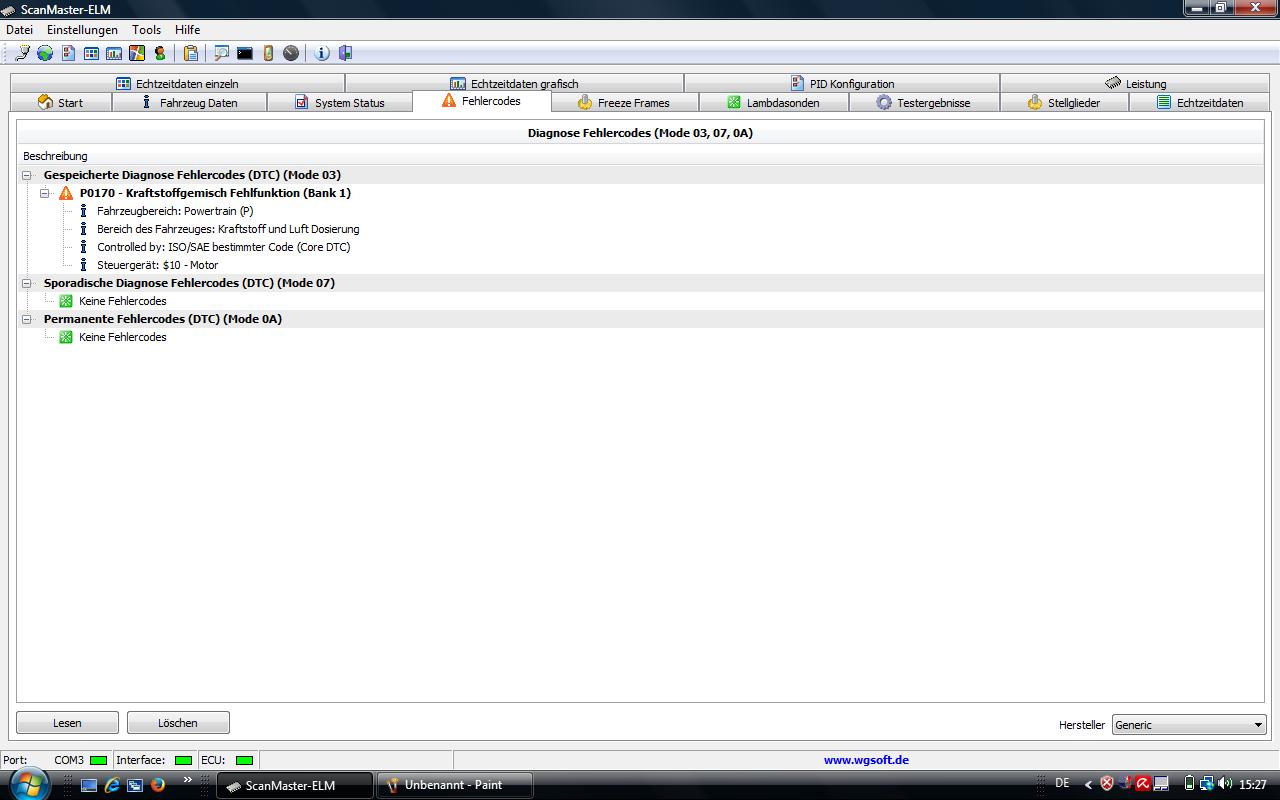Click the blue info toolbar icon

(x=322, y=53)
